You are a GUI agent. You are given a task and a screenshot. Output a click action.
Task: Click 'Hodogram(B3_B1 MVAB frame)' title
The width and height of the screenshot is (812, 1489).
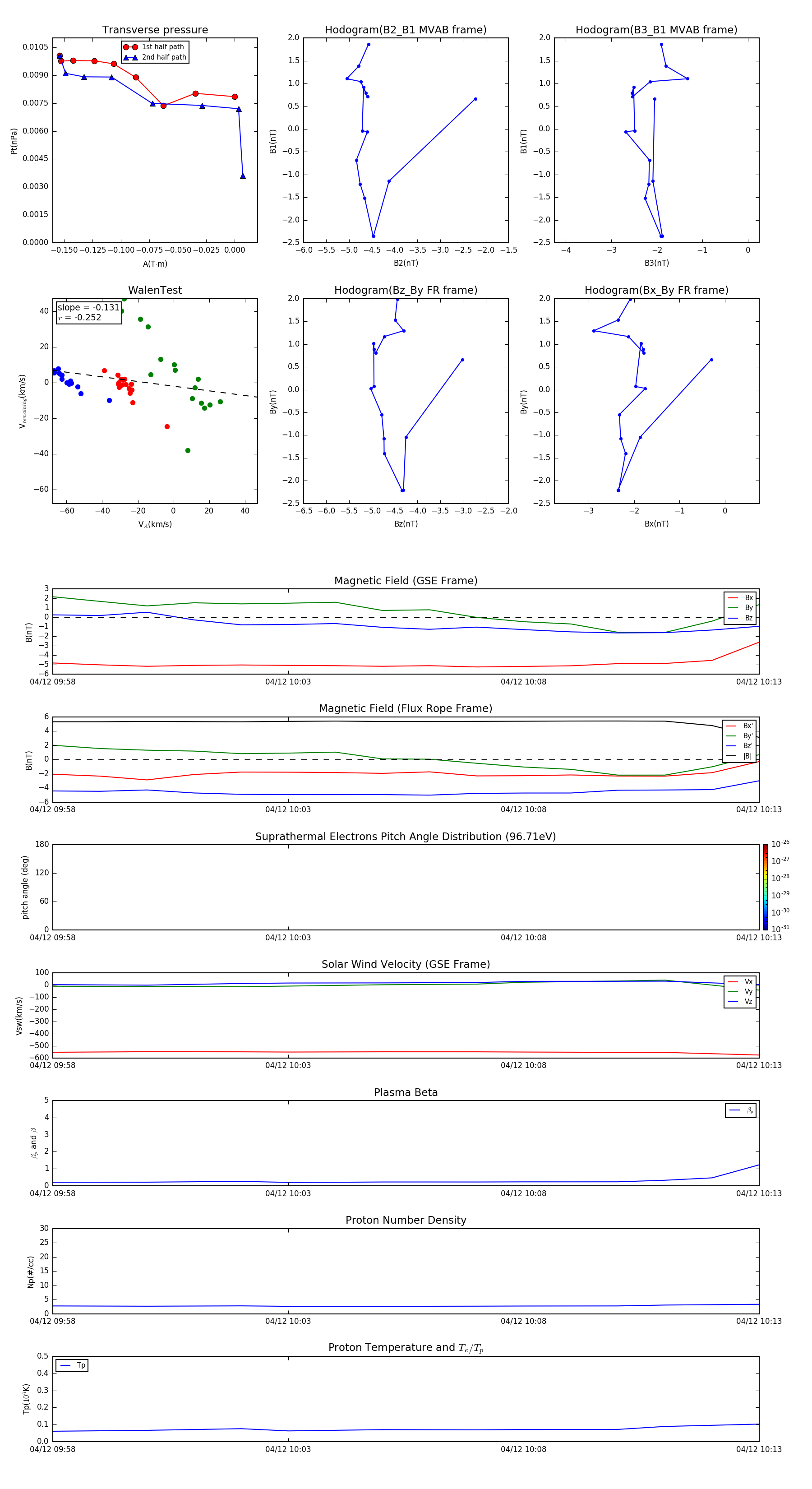tap(656, 30)
